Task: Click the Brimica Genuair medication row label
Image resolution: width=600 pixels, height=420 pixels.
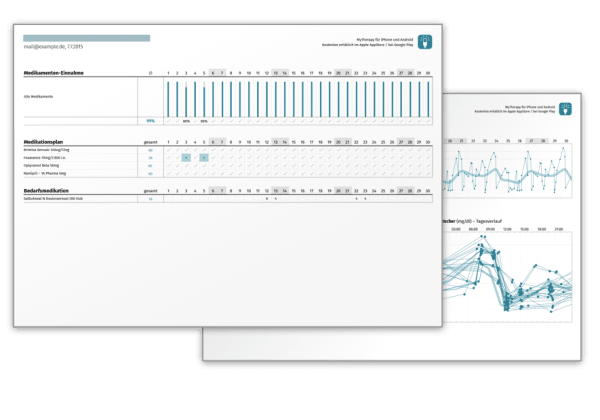Action: (48, 150)
